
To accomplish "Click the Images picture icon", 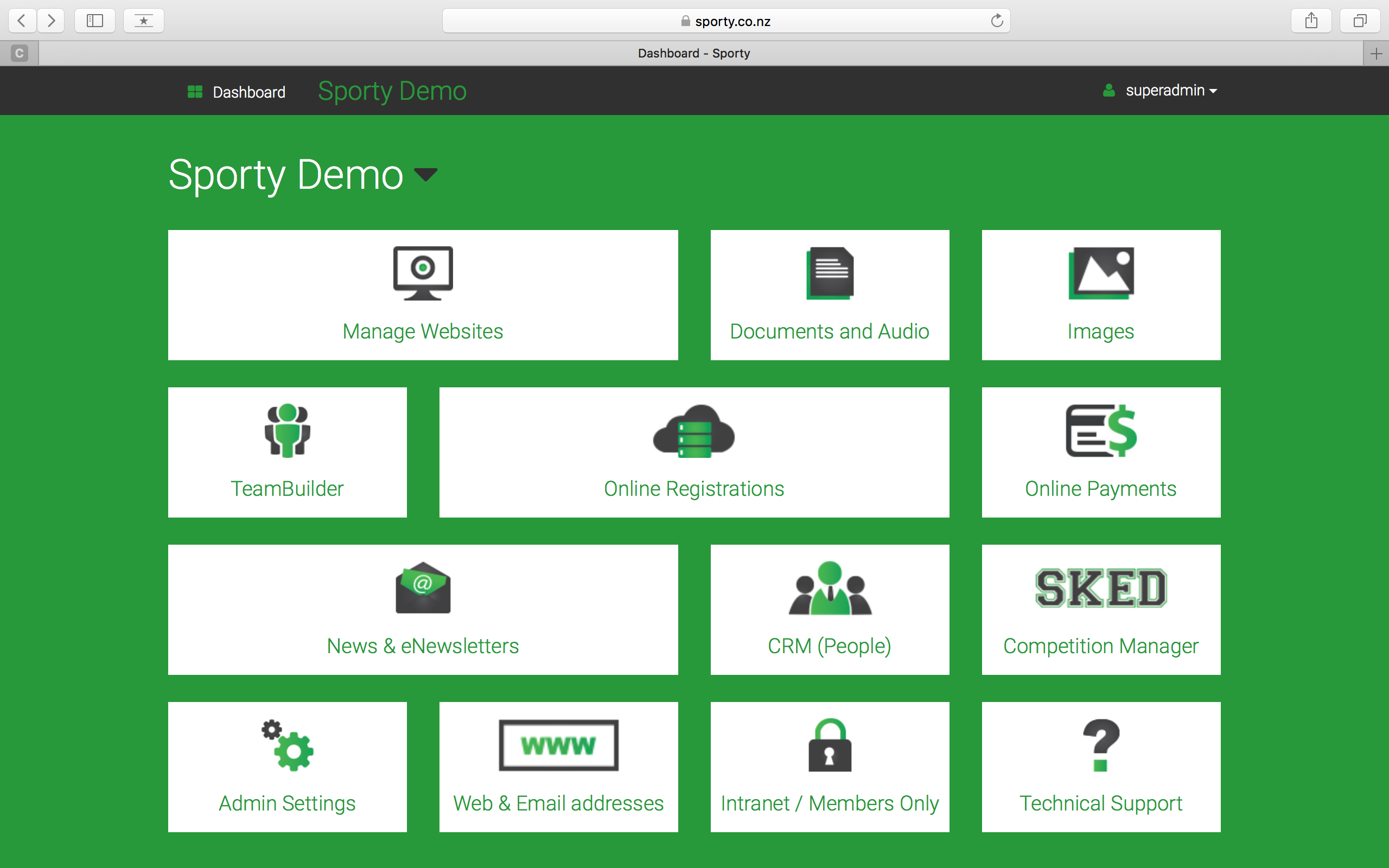I will coord(1101,273).
